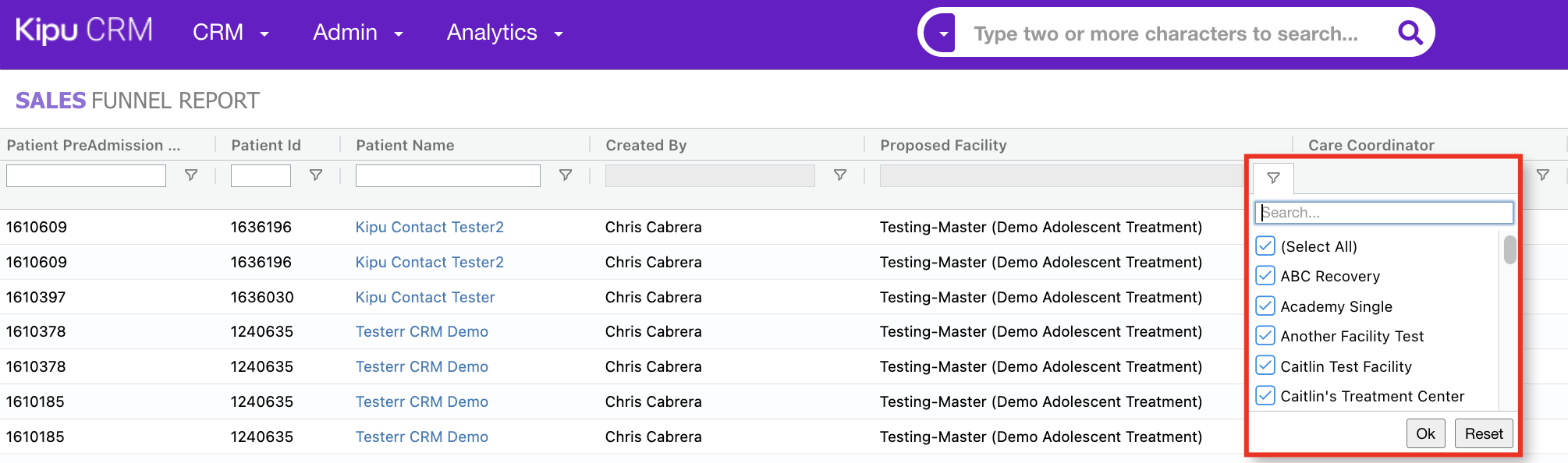Open Kipu Contact Tester patient link
The width and height of the screenshot is (1568, 463).
[425, 297]
